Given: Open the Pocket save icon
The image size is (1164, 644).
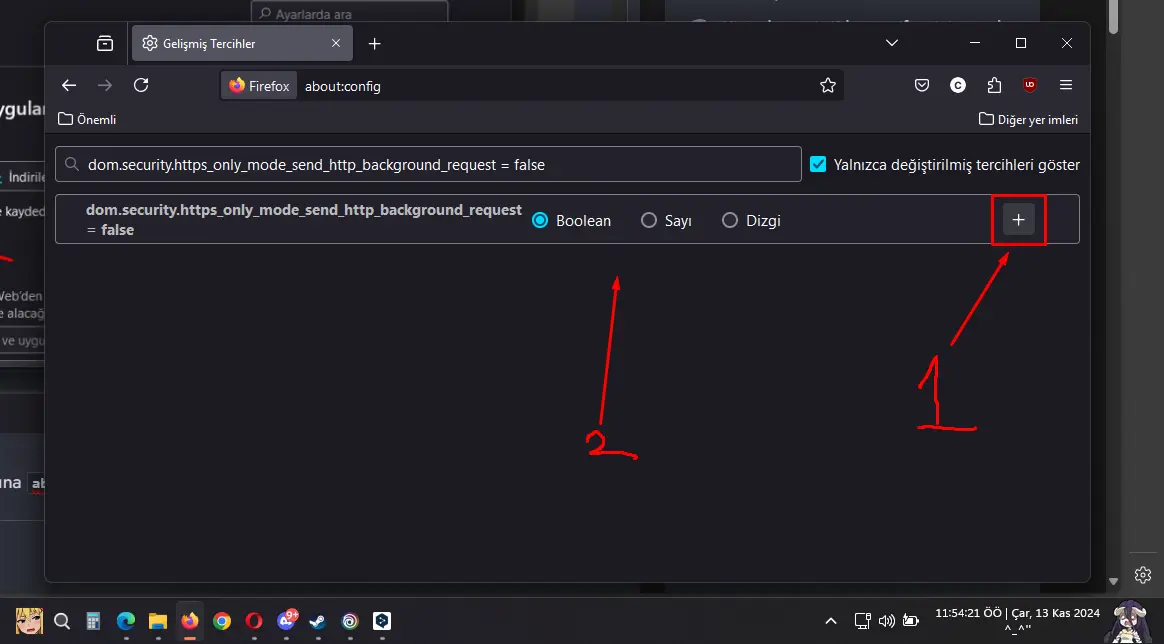Looking at the screenshot, I should 922,85.
